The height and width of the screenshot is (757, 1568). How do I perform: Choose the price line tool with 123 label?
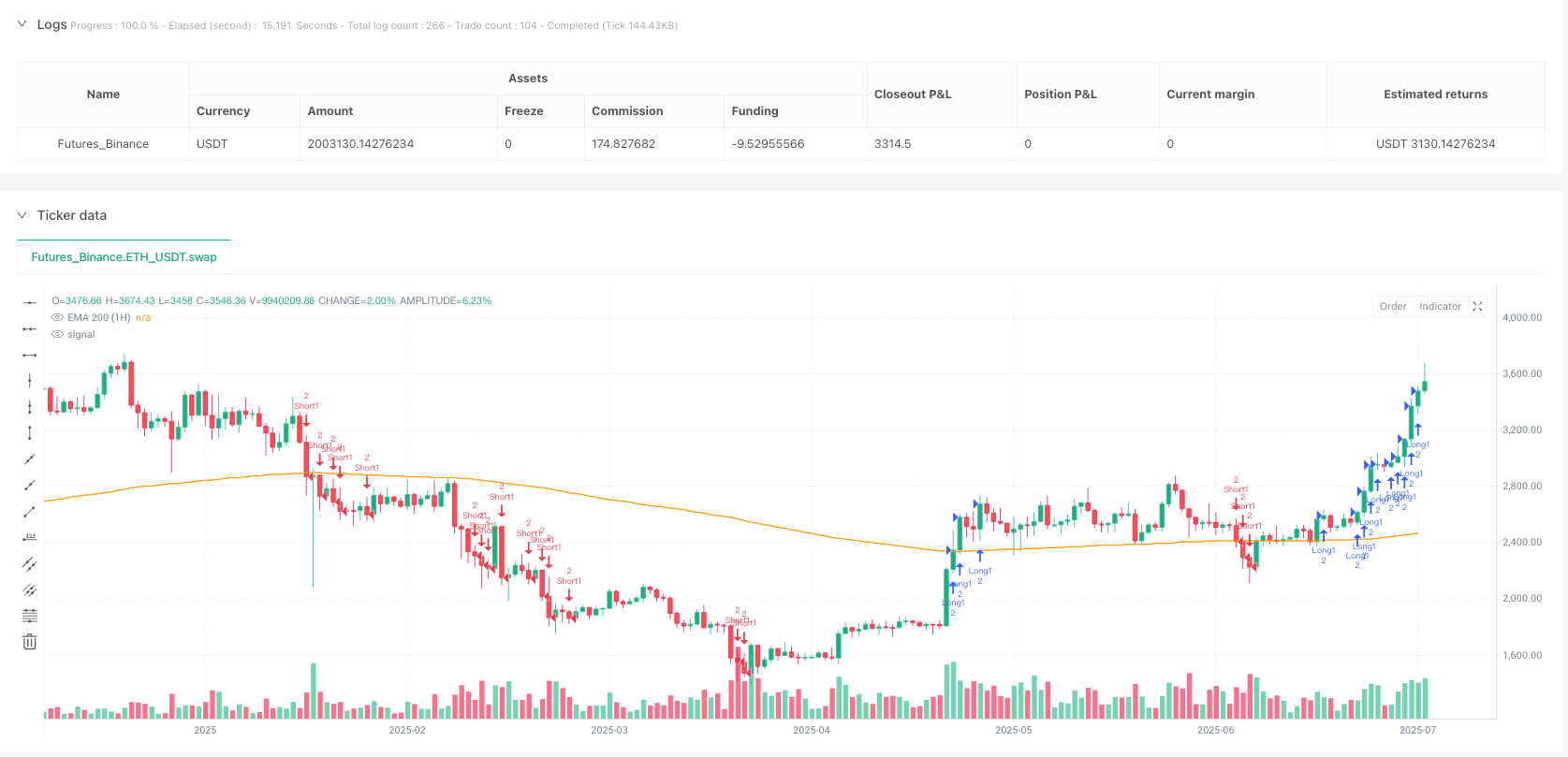[x=30, y=537]
